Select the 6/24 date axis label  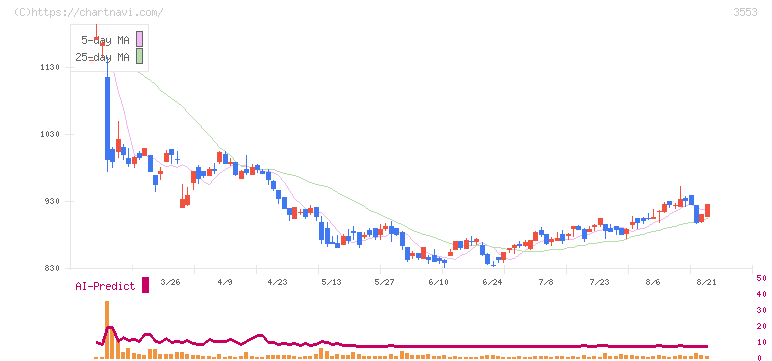[x=492, y=282]
